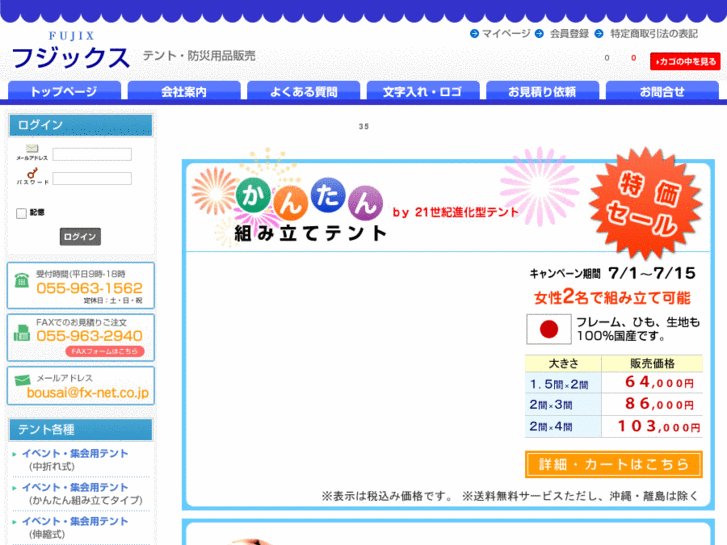Image resolution: width=727 pixels, height=545 pixels.
Task: Click the テント各種 section header
Action: tap(81, 430)
